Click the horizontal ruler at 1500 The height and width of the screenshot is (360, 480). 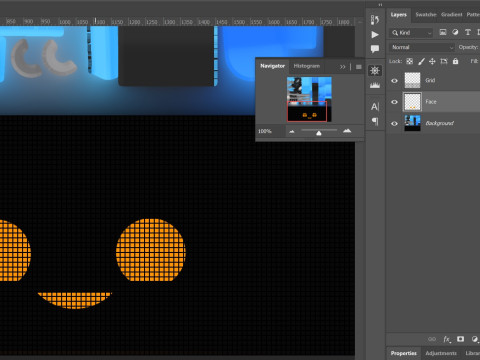coord(239,22)
